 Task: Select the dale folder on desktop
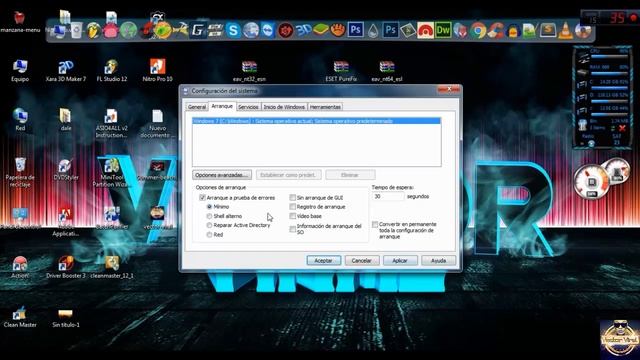(x=65, y=120)
